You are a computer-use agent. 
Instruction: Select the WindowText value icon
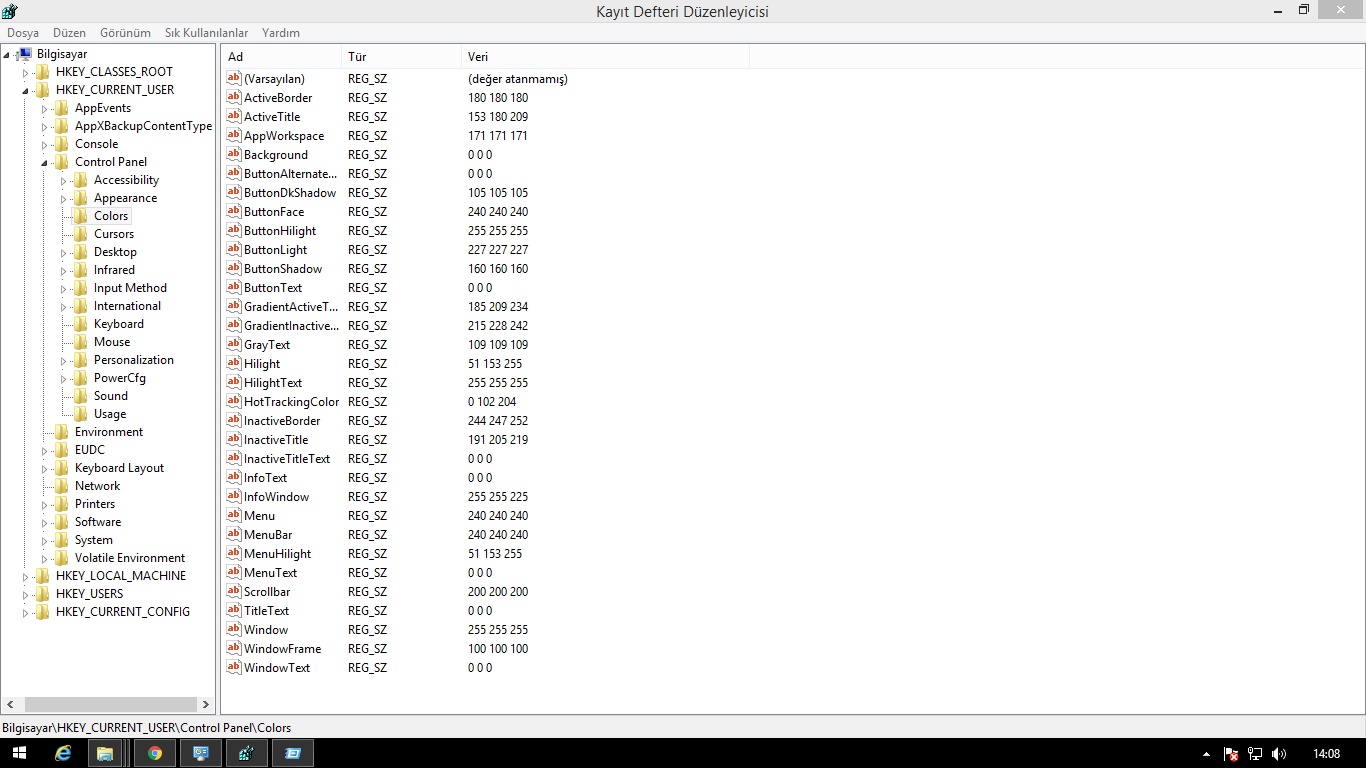pos(234,668)
